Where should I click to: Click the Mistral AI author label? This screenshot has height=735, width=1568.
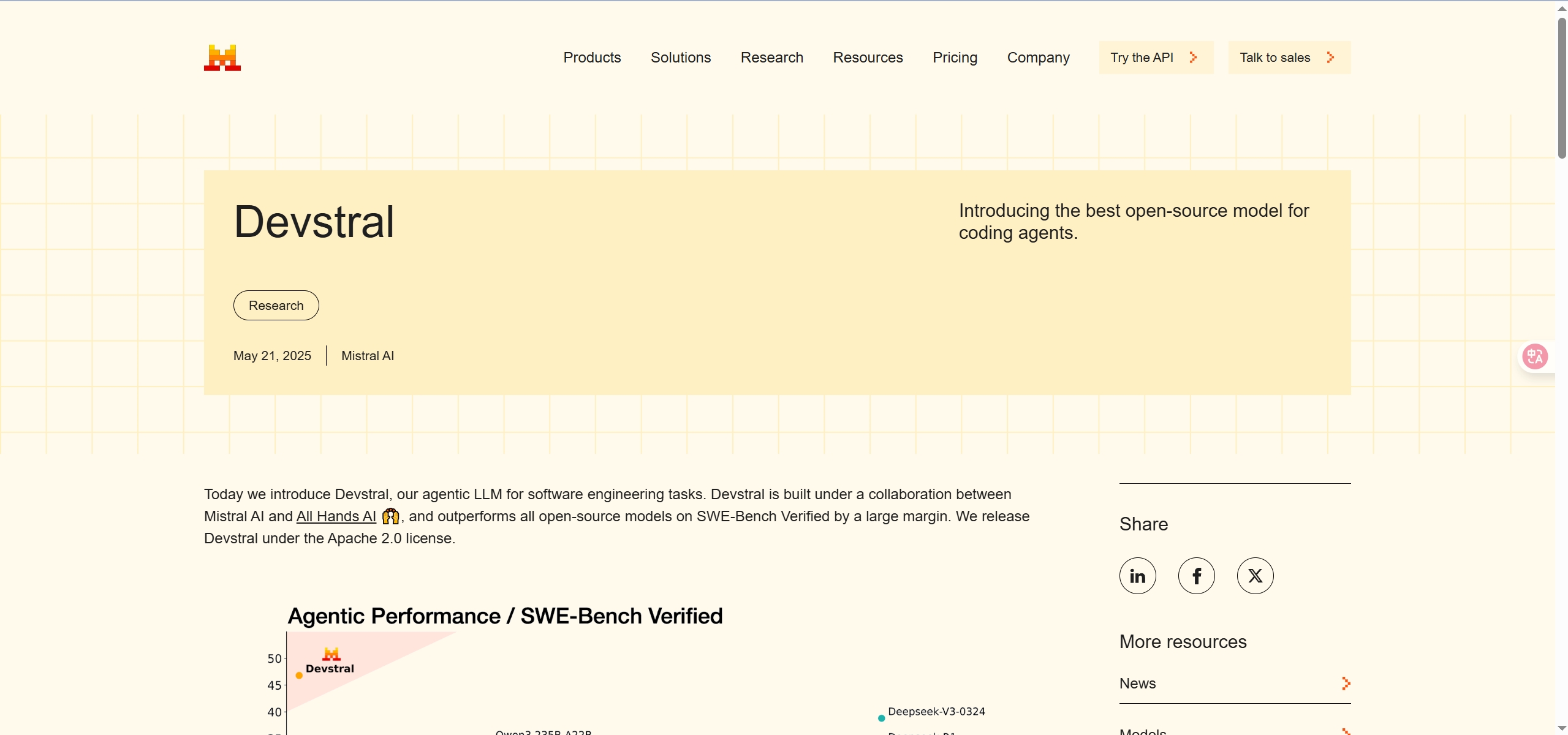coord(367,356)
